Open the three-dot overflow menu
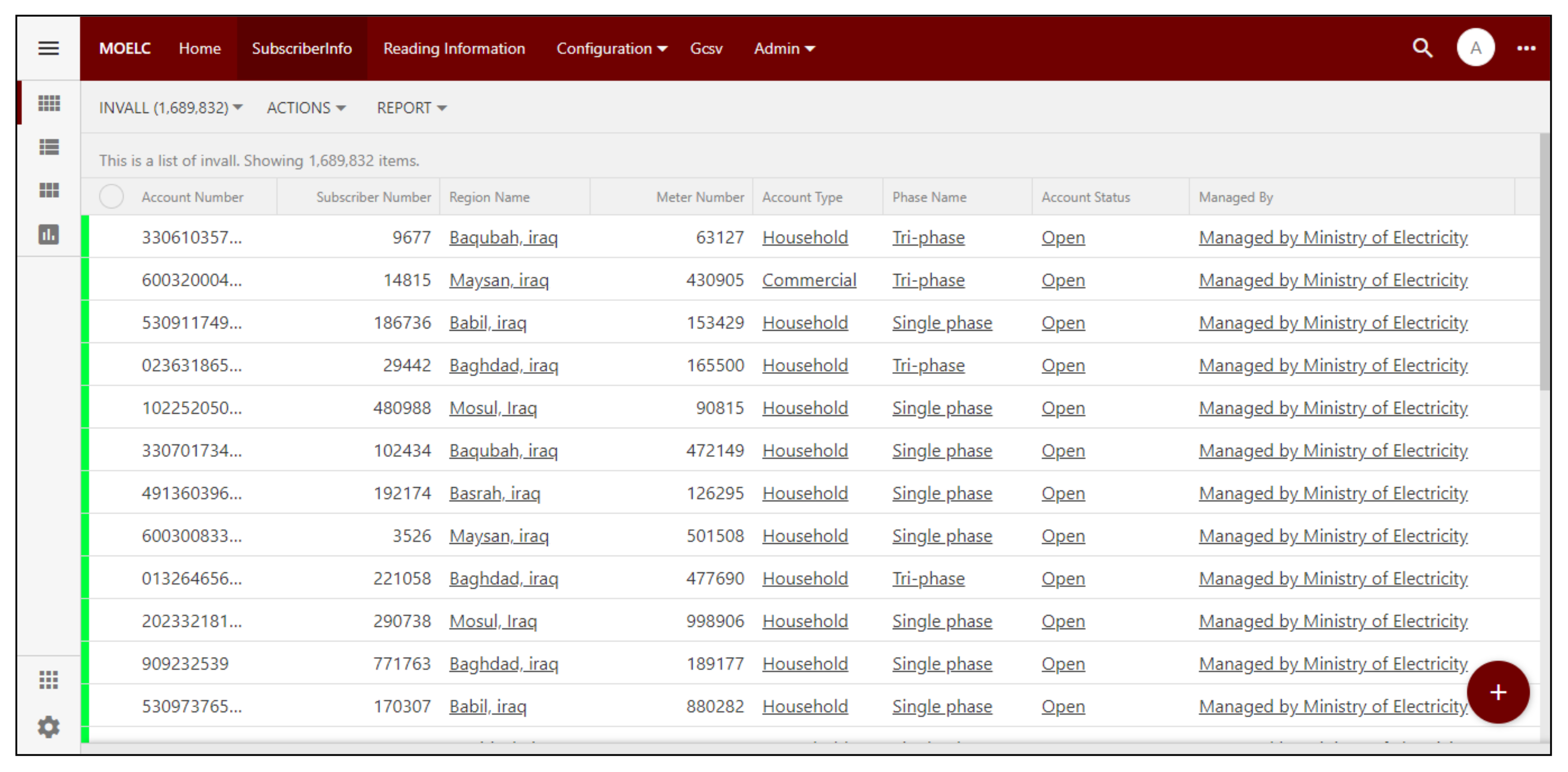 (1525, 48)
